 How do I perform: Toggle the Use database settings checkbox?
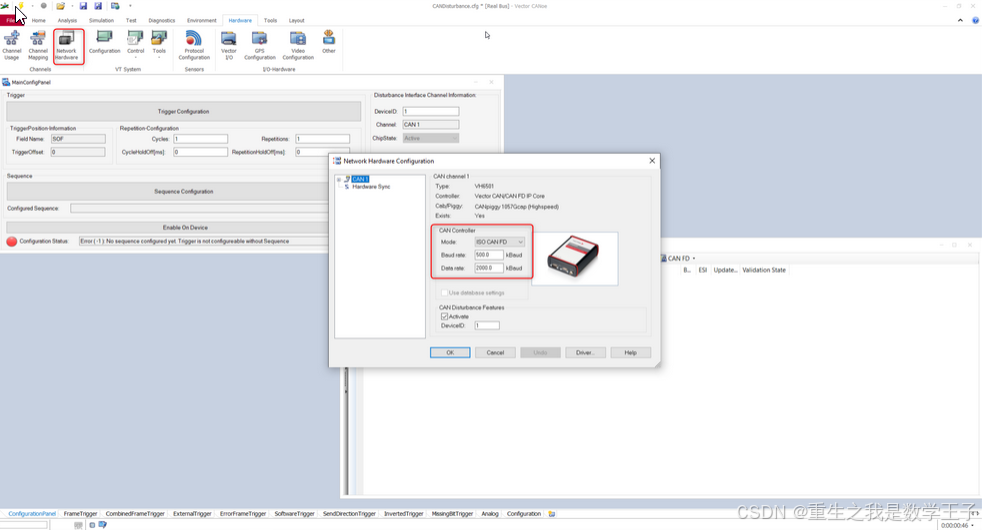click(x=445, y=293)
